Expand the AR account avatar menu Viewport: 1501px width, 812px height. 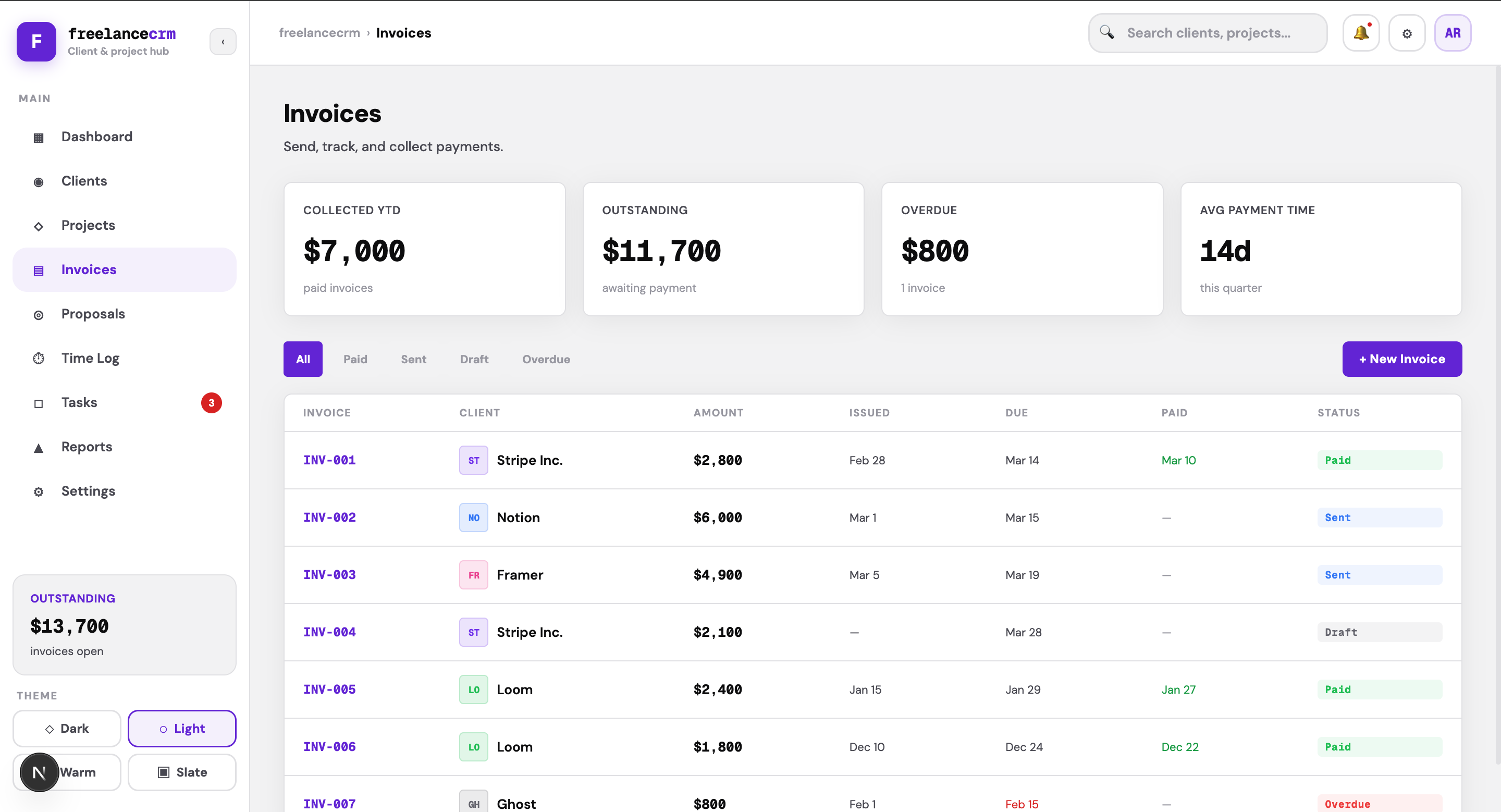pyautogui.click(x=1453, y=33)
